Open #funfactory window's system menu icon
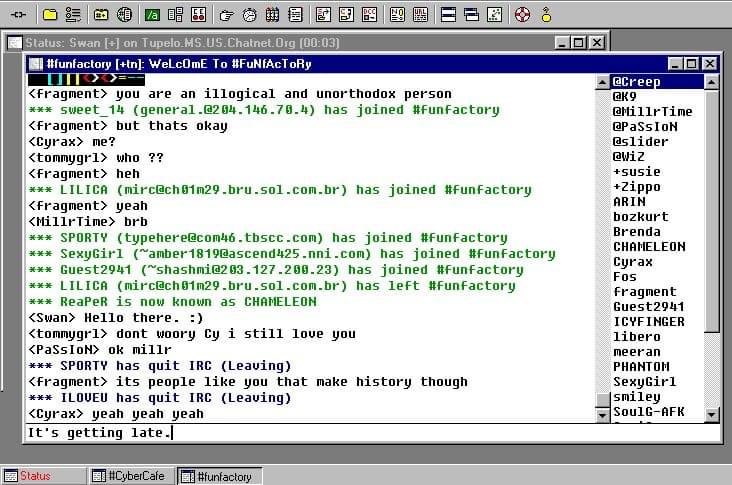The width and height of the screenshot is (732, 485). [35, 64]
